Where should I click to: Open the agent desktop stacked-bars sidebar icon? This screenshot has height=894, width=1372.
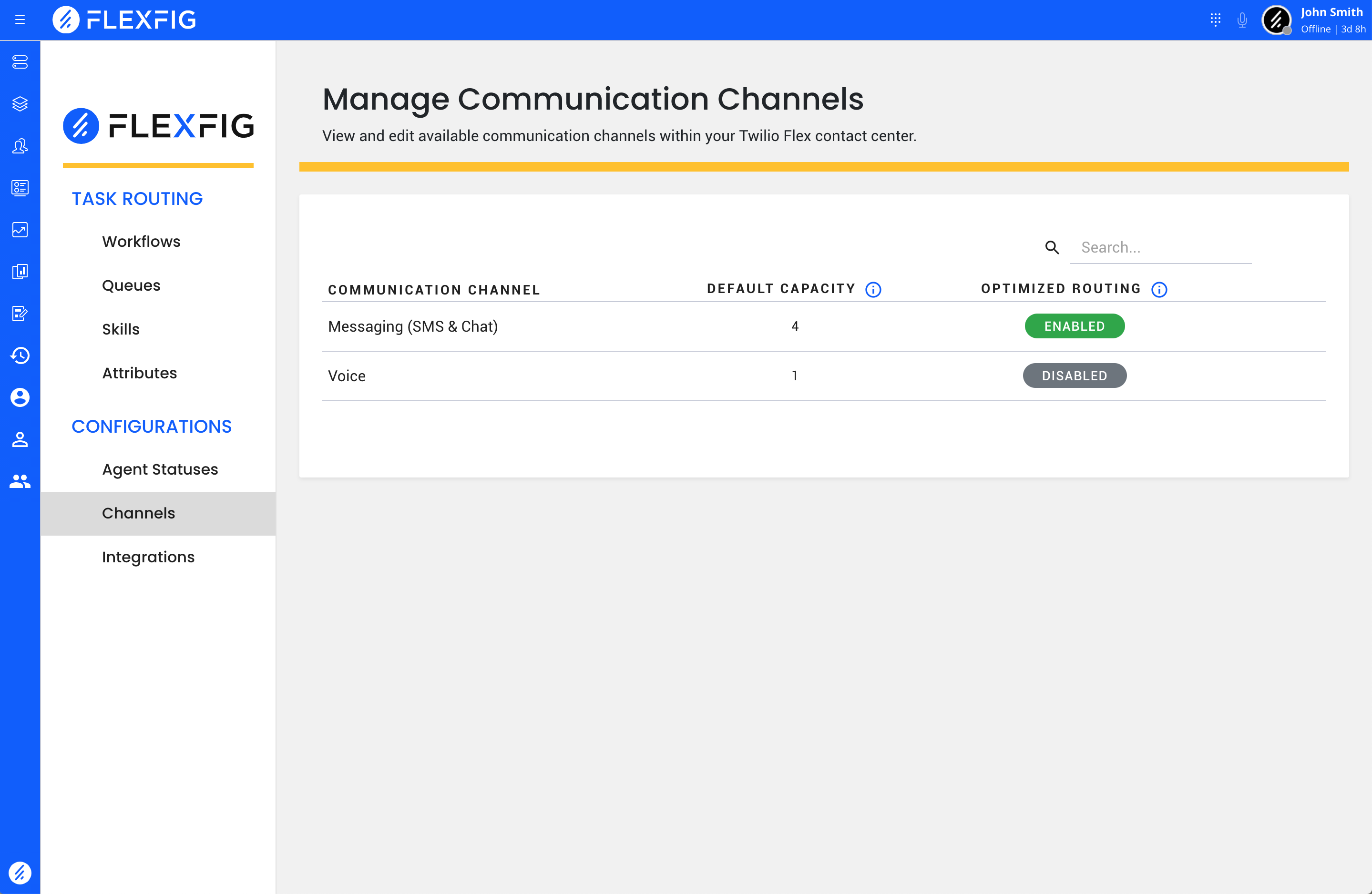point(20,61)
